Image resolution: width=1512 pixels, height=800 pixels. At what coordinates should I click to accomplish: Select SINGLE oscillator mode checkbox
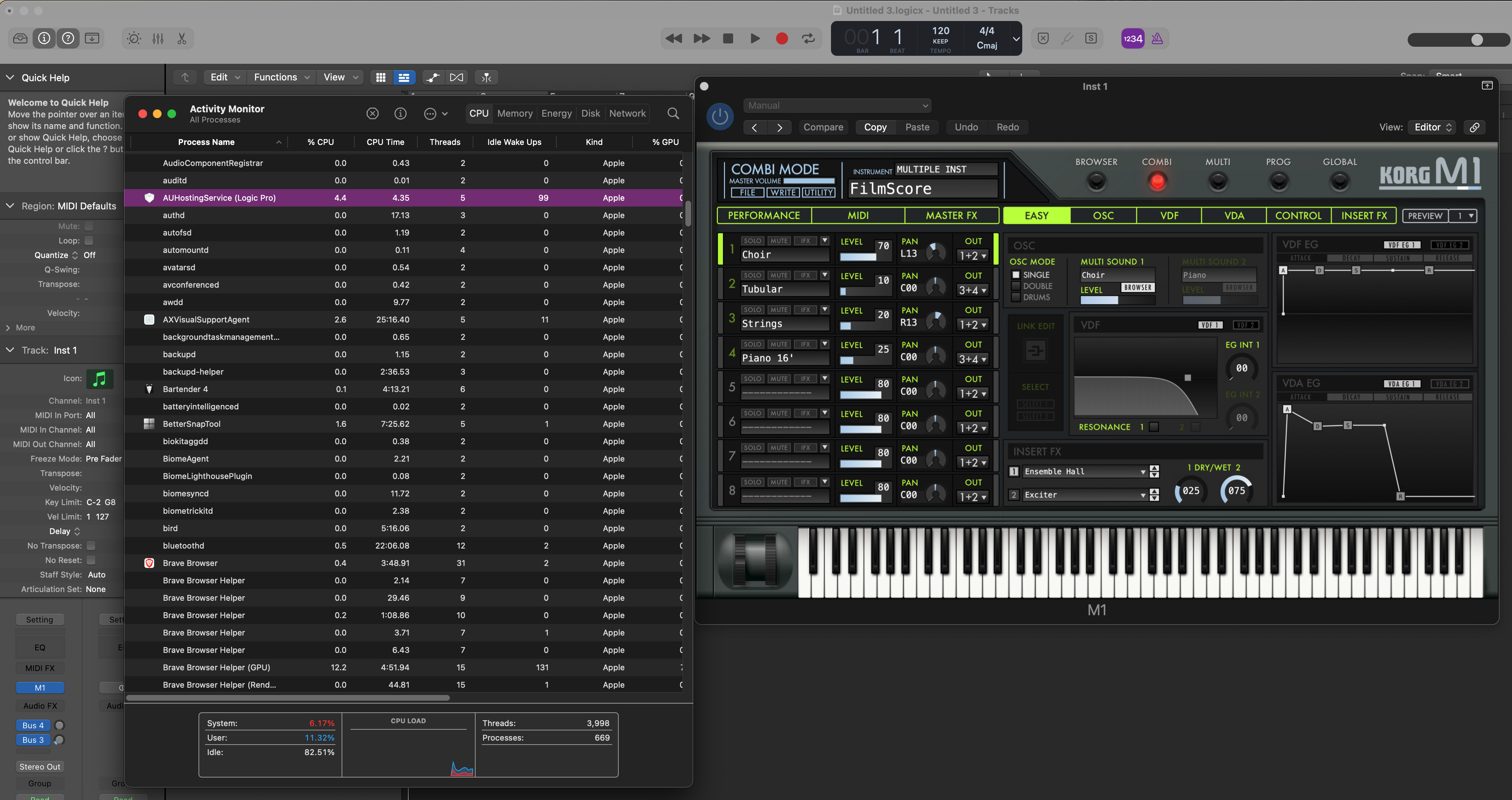tap(1016, 275)
